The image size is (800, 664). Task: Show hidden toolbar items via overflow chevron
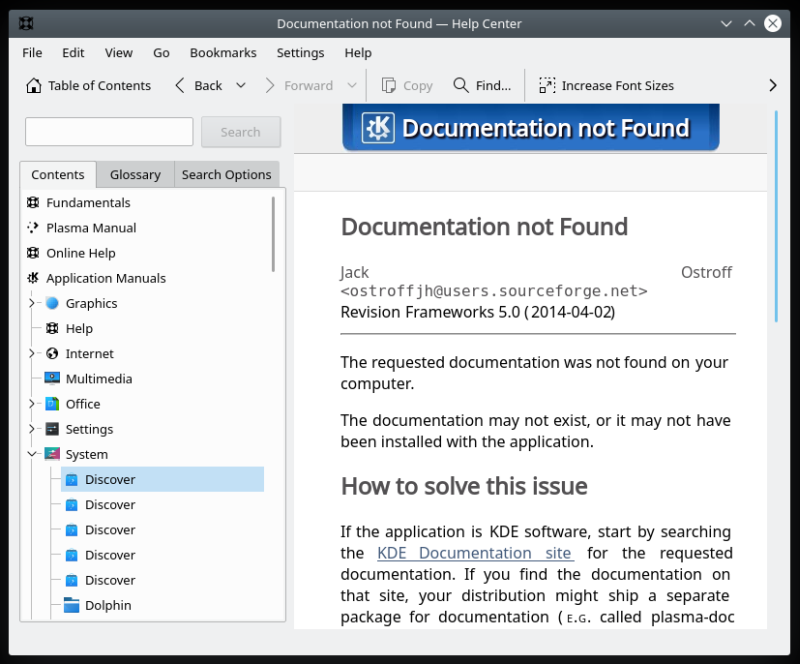[772, 86]
